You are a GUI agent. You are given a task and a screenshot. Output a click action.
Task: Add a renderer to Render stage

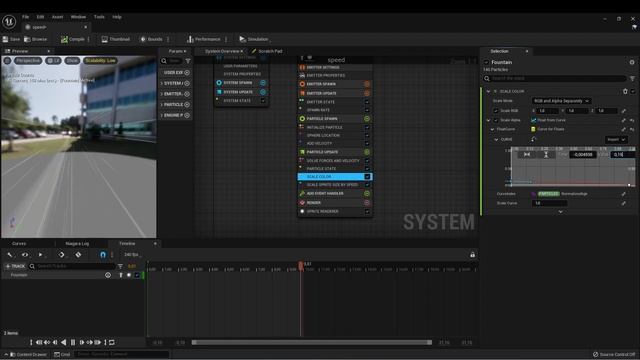click(367, 202)
